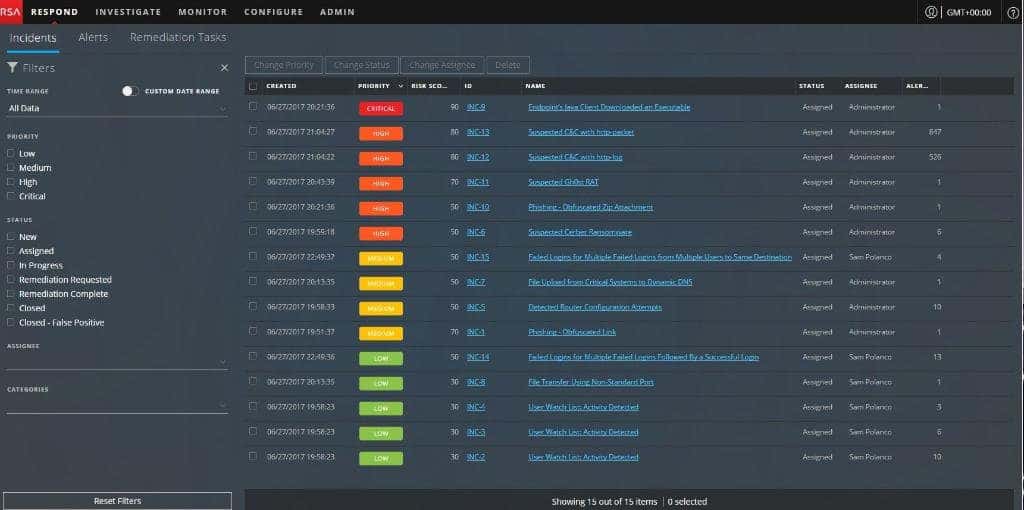This screenshot has height=510, width=1024.
Task: Check the Medium priority filter
Action: [x=10, y=168]
